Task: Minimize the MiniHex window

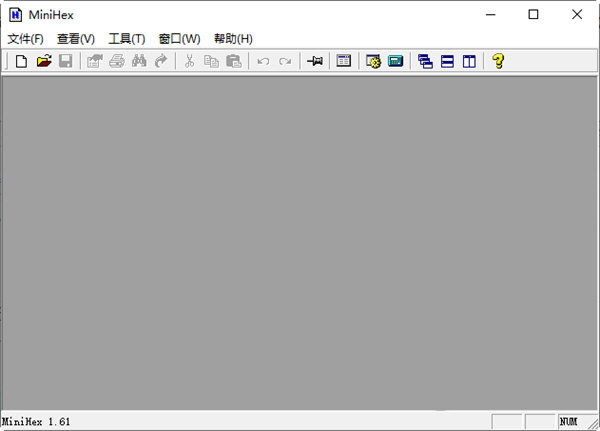Action: point(489,14)
